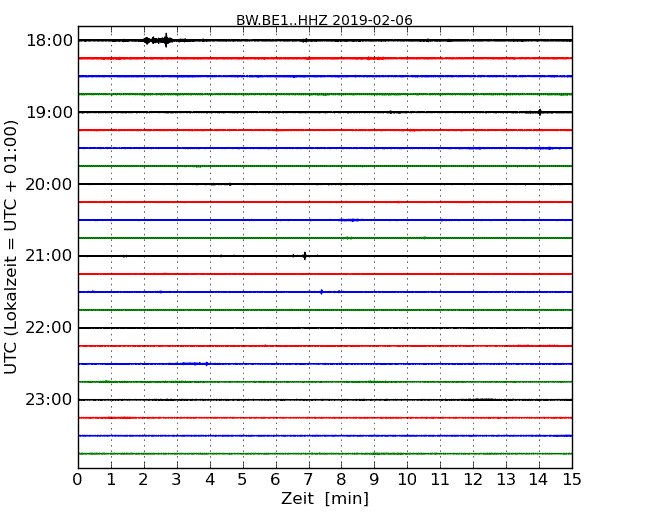Click the x-axis tick label 7
650x520 pixels.
pyautogui.click(x=308, y=480)
